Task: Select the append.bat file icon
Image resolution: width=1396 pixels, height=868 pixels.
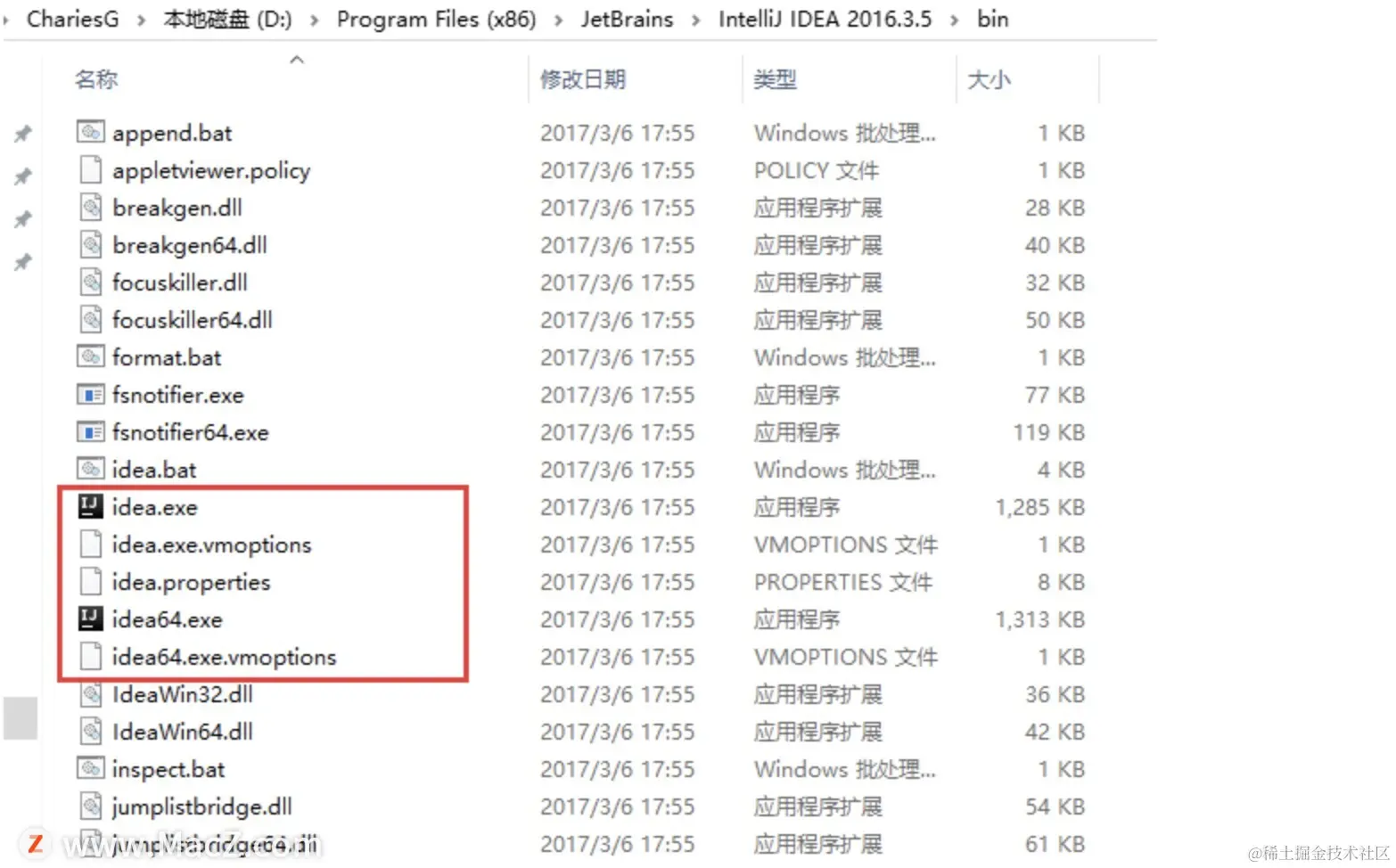Action: 90,133
